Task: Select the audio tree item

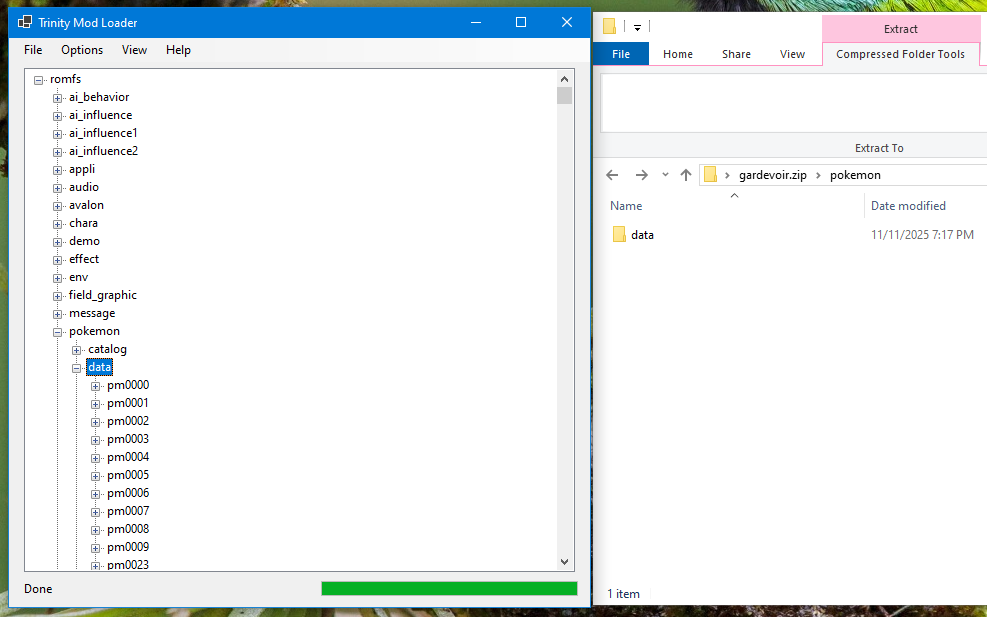Action: point(84,187)
